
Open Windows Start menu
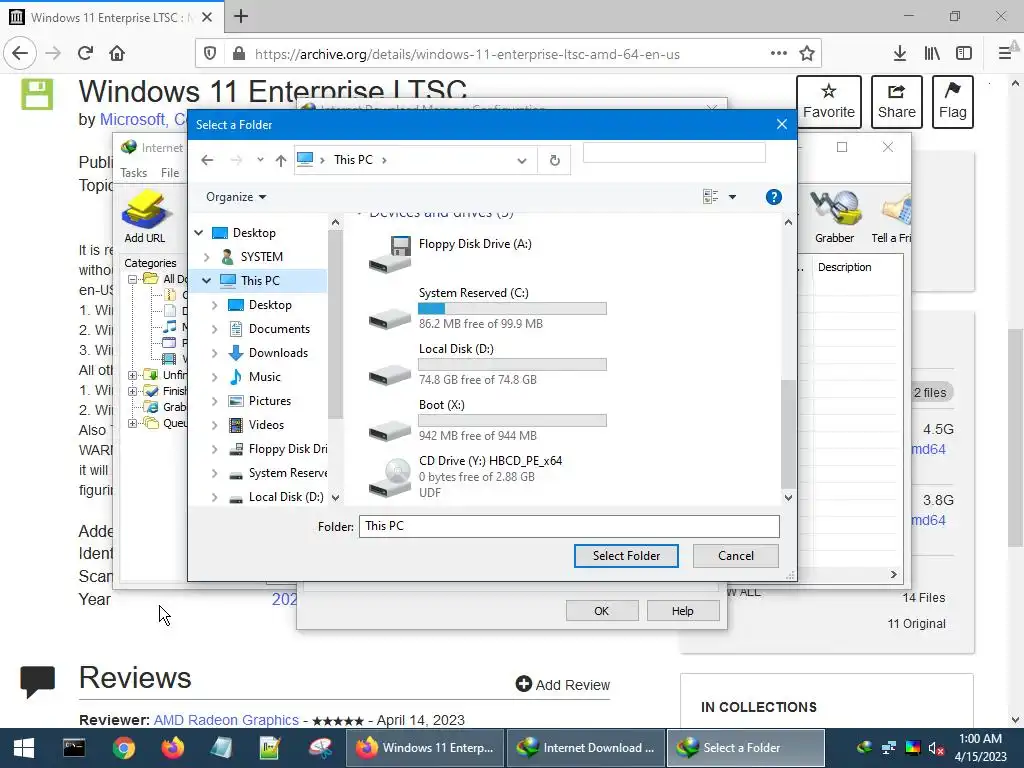(24, 748)
